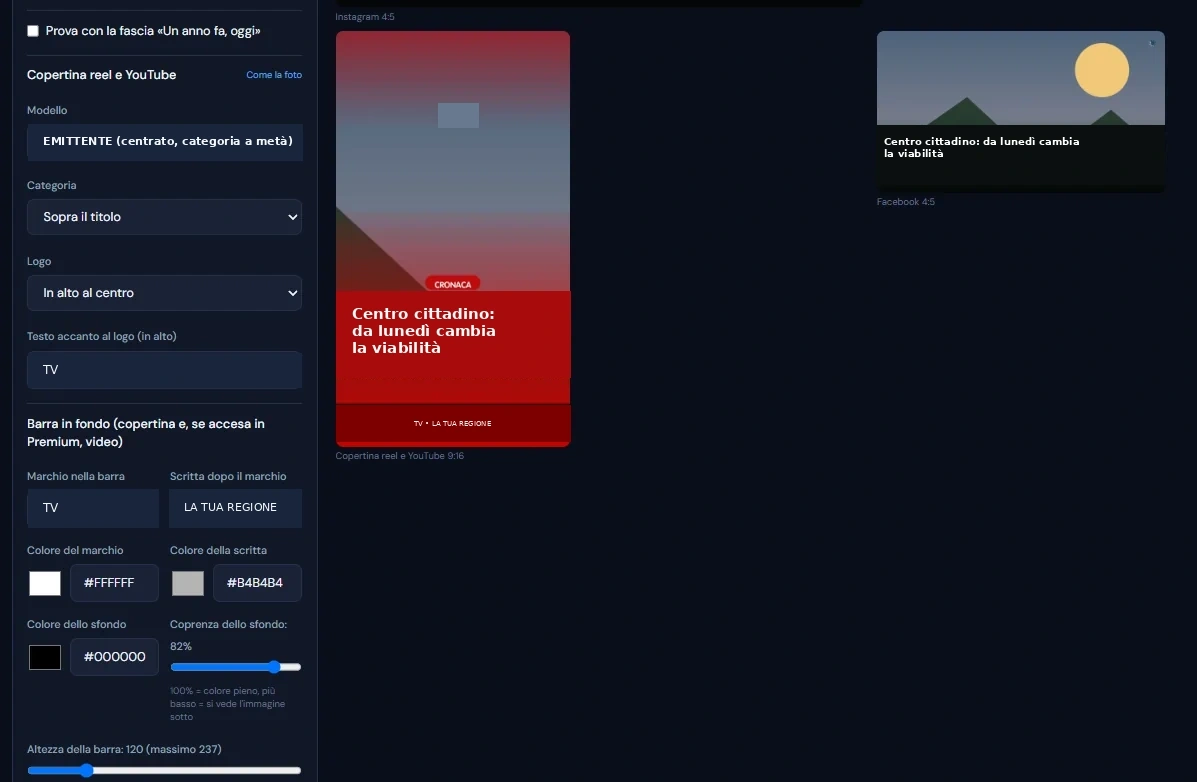
Task: Click the 'Come la foto' link
Action: pyautogui.click(x=273, y=75)
